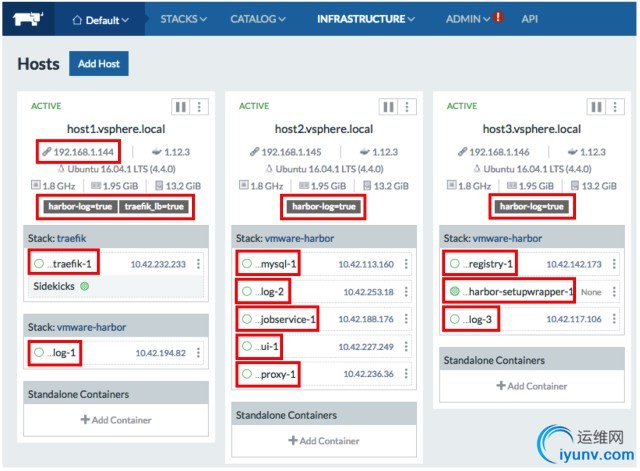Screen dimensions: 640x471
Task: Open actions menu for traefik-1 container
Action: pos(198,264)
